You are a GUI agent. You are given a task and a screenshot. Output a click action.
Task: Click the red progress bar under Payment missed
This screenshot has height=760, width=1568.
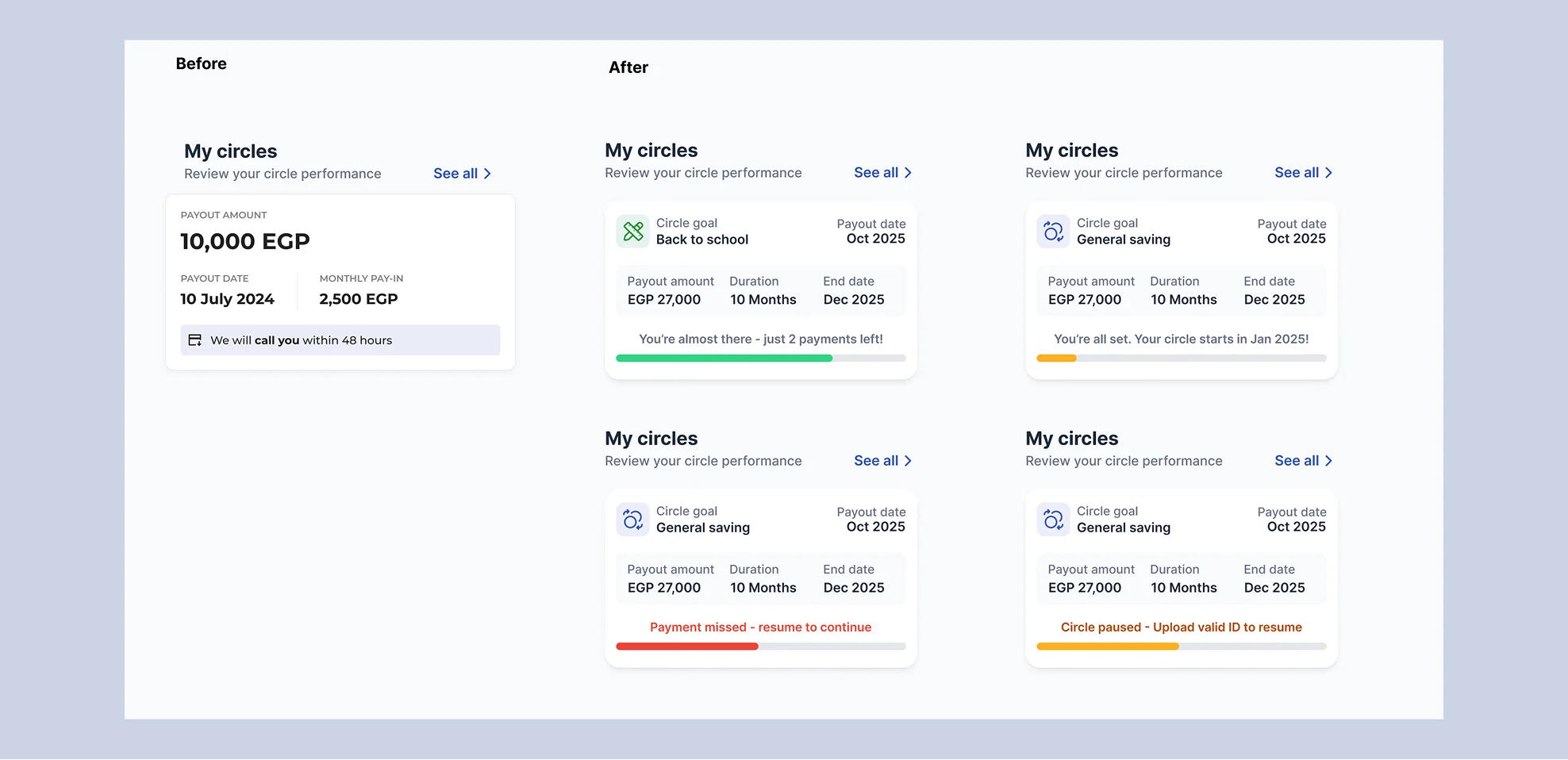click(687, 647)
